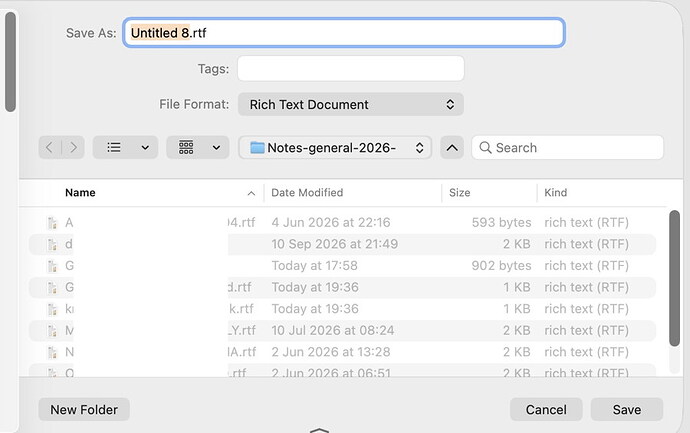This screenshot has height=433, width=690.
Task: Click the list view icon
Action: (114, 147)
